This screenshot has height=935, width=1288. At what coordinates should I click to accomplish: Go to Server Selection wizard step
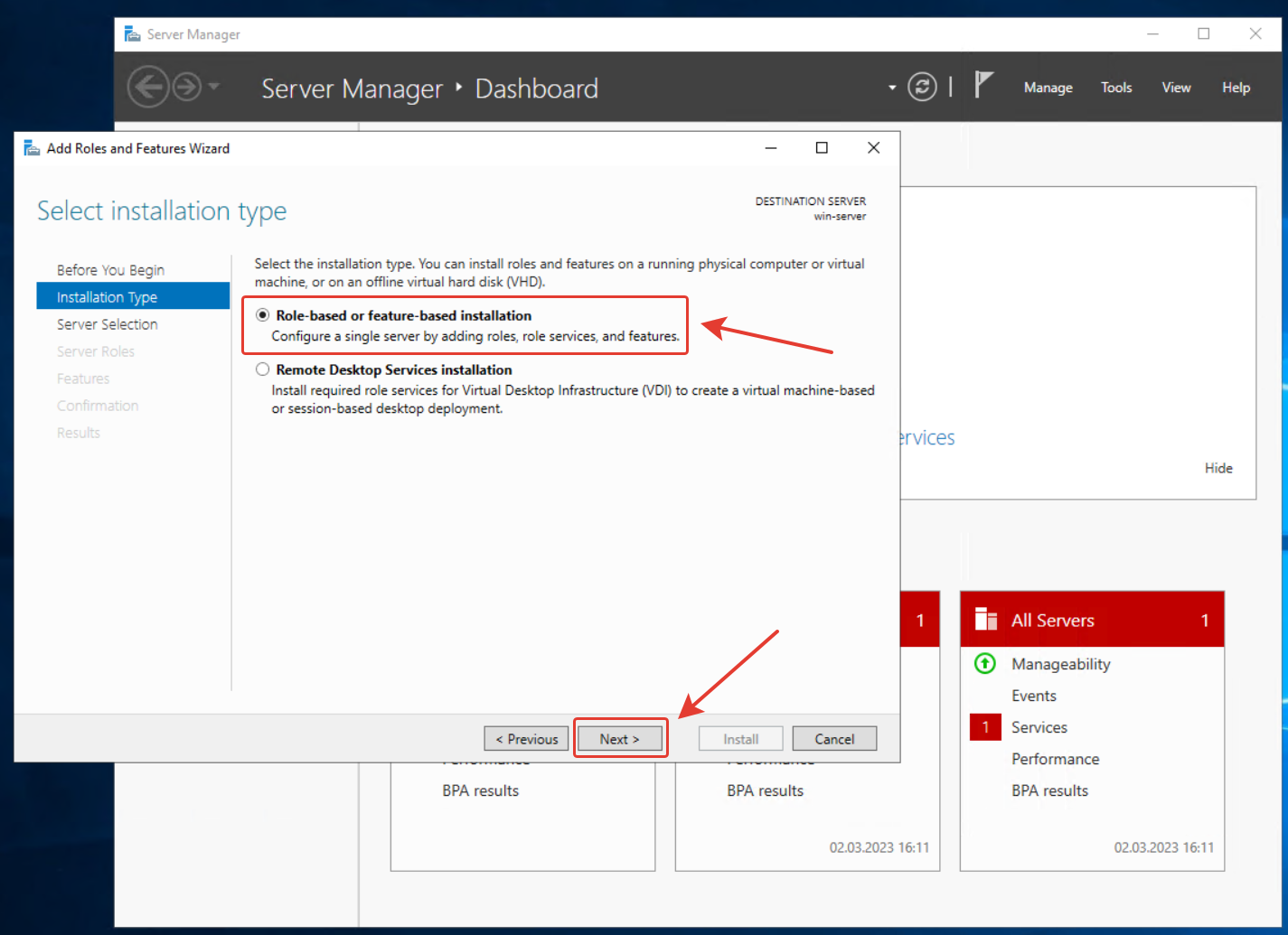[x=107, y=324]
